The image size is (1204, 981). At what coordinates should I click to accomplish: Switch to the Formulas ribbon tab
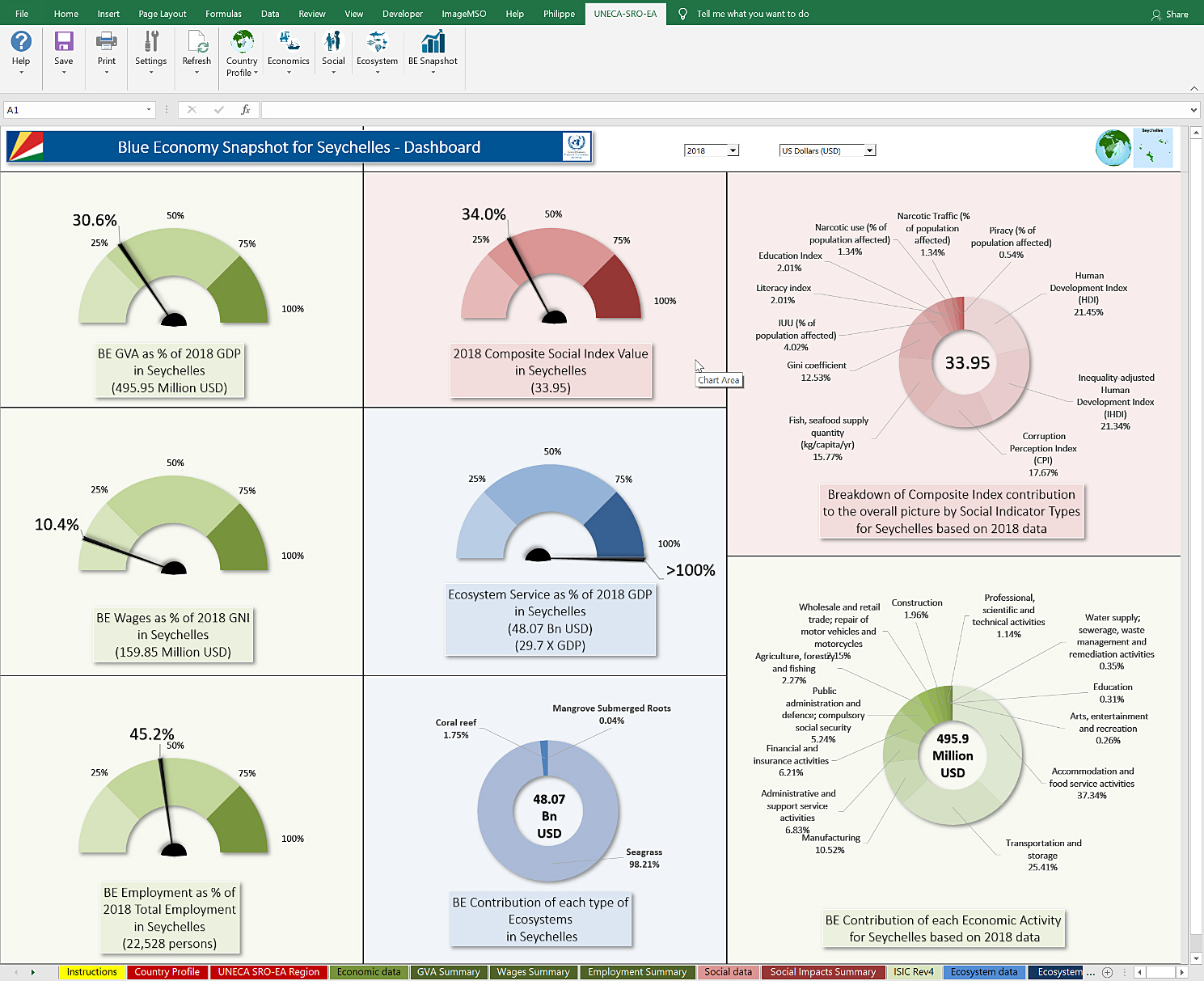[223, 14]
